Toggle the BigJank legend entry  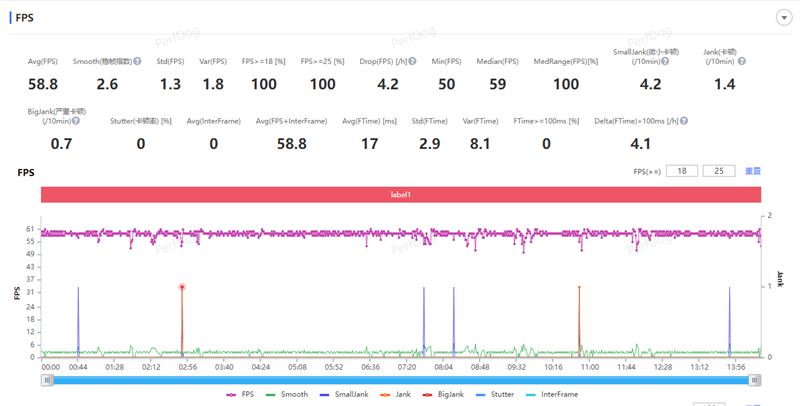pos(444,395)
